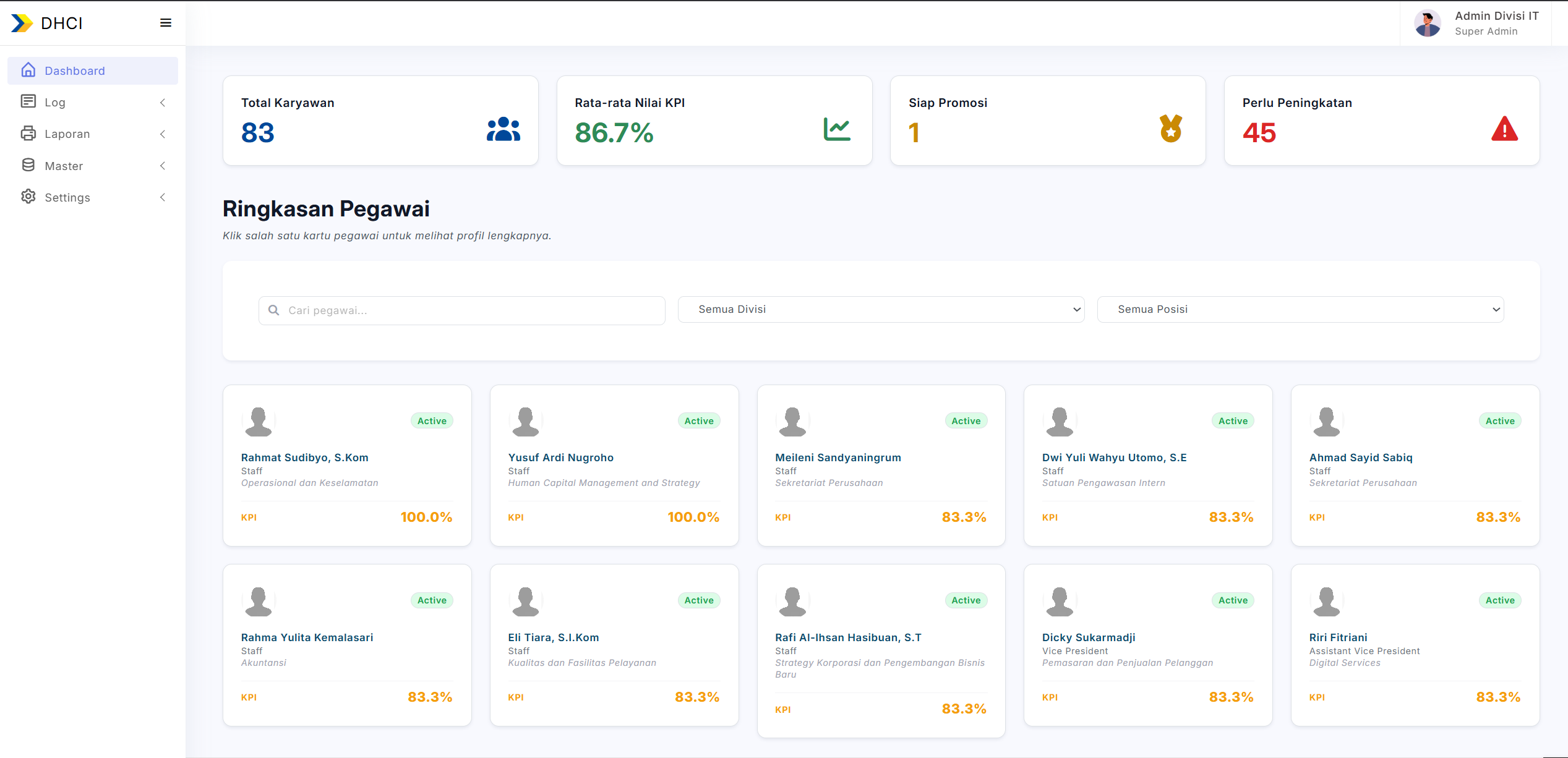
Task: Open the Log menu item
Action: (x=93, y=102)
